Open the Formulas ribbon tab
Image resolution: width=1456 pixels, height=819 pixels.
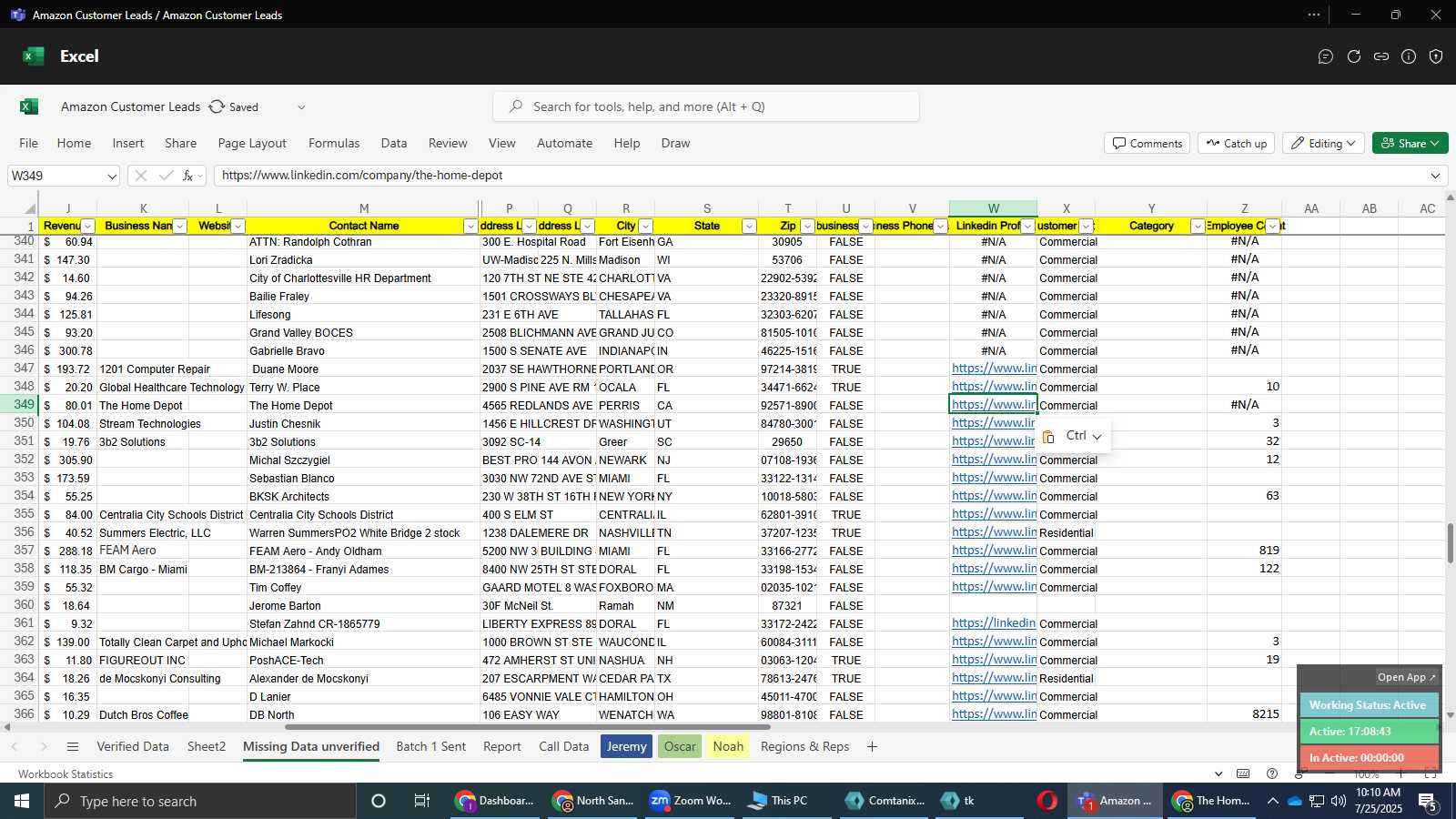[334, 144]
